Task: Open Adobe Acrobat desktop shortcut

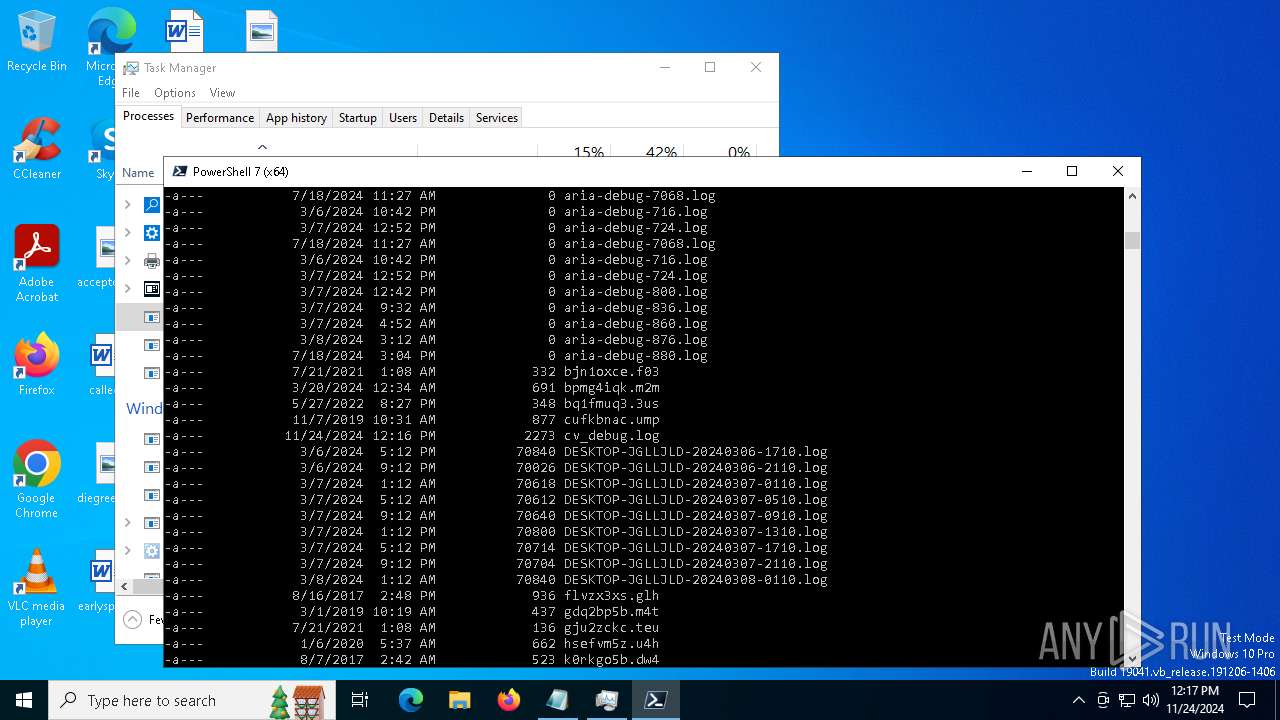Action: click(x=37, y=263)
